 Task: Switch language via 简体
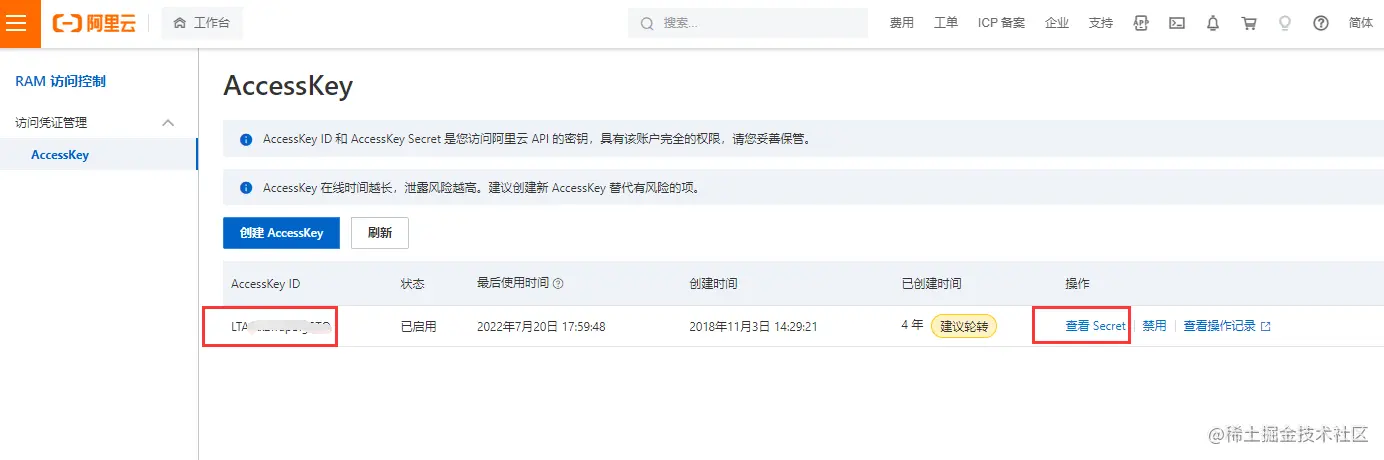click(1361, 23)
